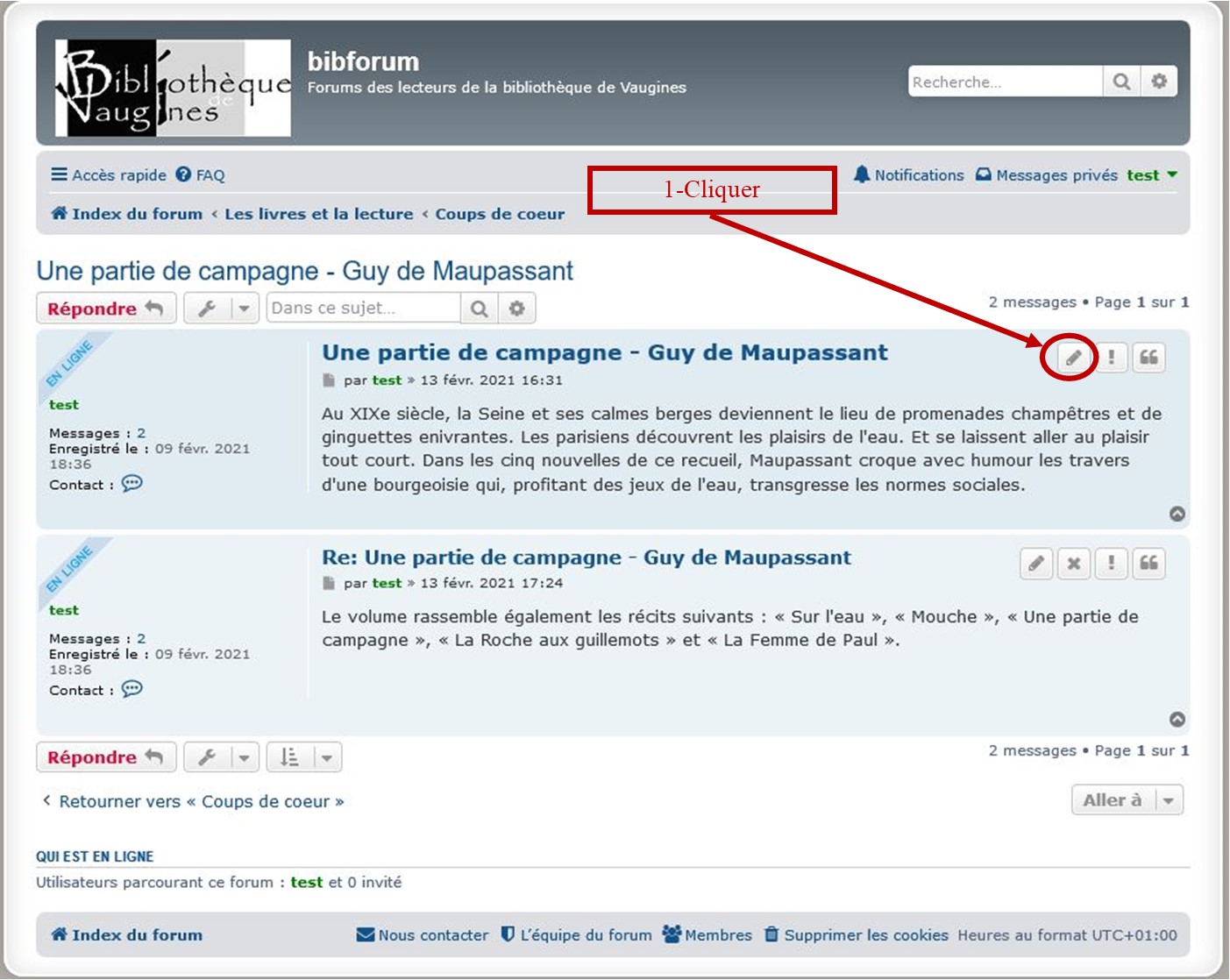Search within this topic magnifier button
The height and width of the screenshot is (980, 1230).
(x=479, y=309)
